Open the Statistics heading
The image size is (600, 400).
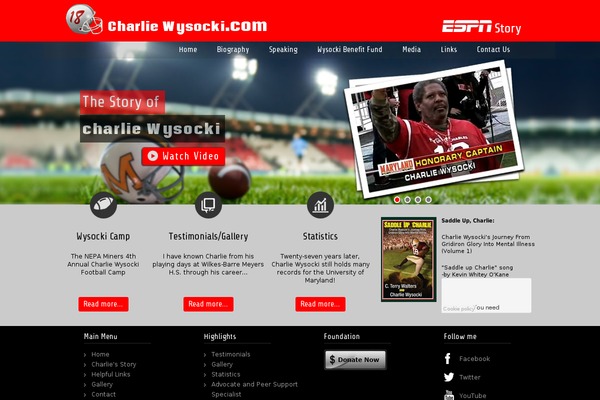tap(320, 236)
